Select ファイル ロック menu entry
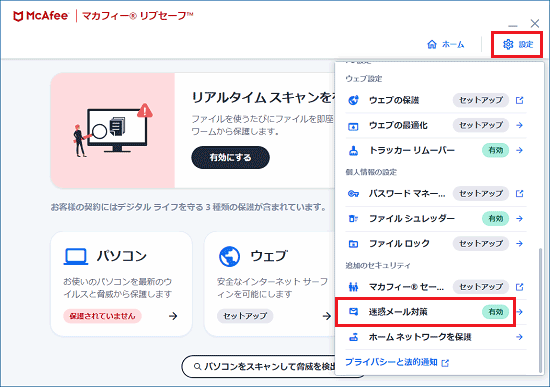550x387 pixels. 436,243
